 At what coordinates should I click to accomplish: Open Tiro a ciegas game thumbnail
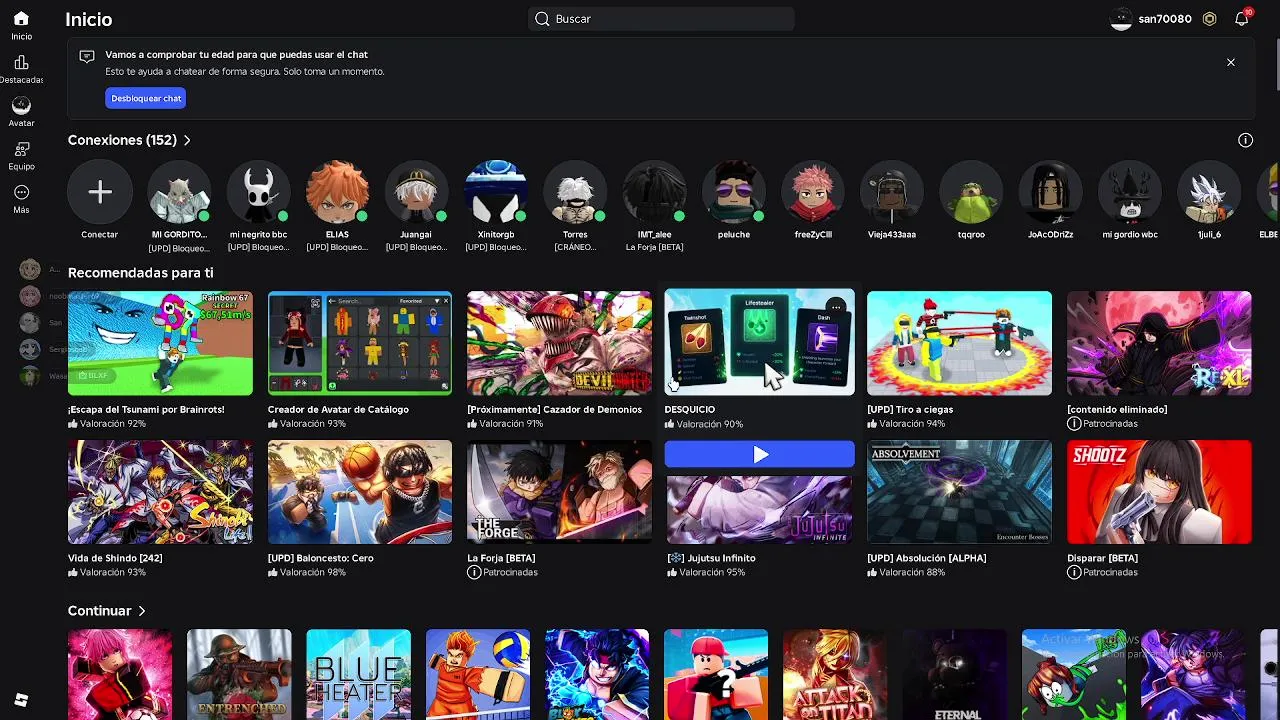(x=959, y=343)
